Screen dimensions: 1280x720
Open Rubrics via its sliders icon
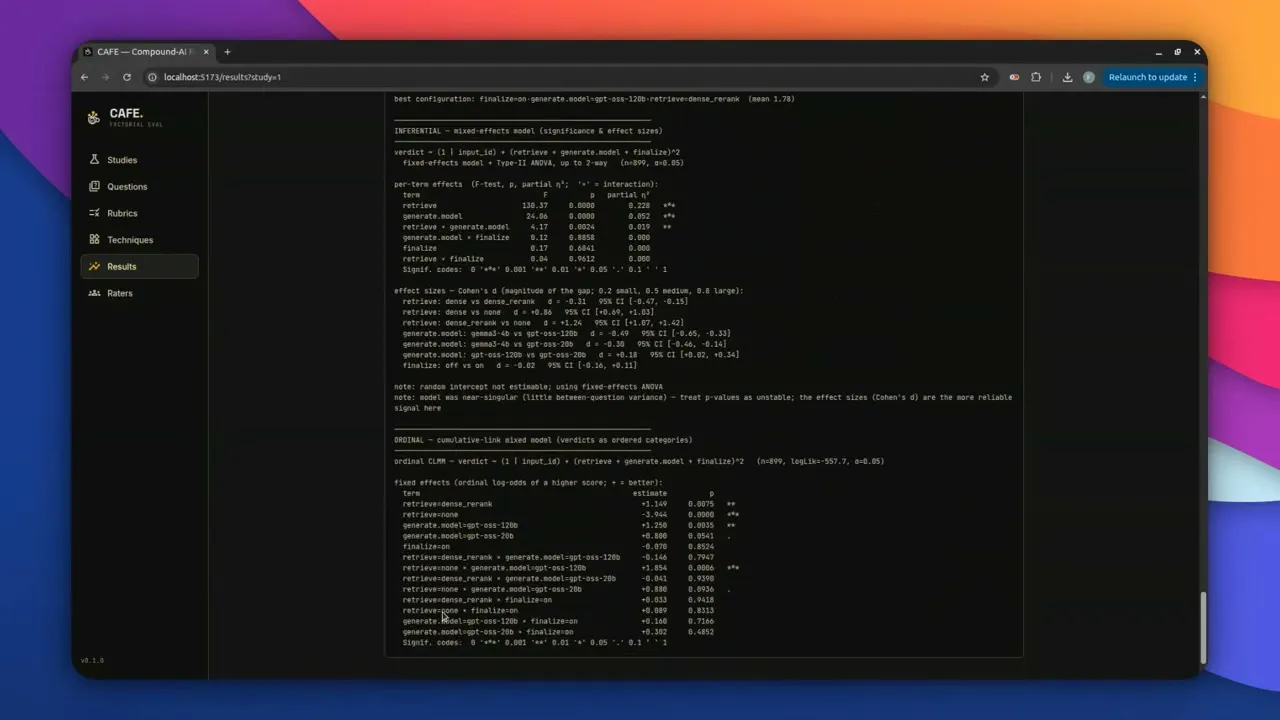[94, 213]
